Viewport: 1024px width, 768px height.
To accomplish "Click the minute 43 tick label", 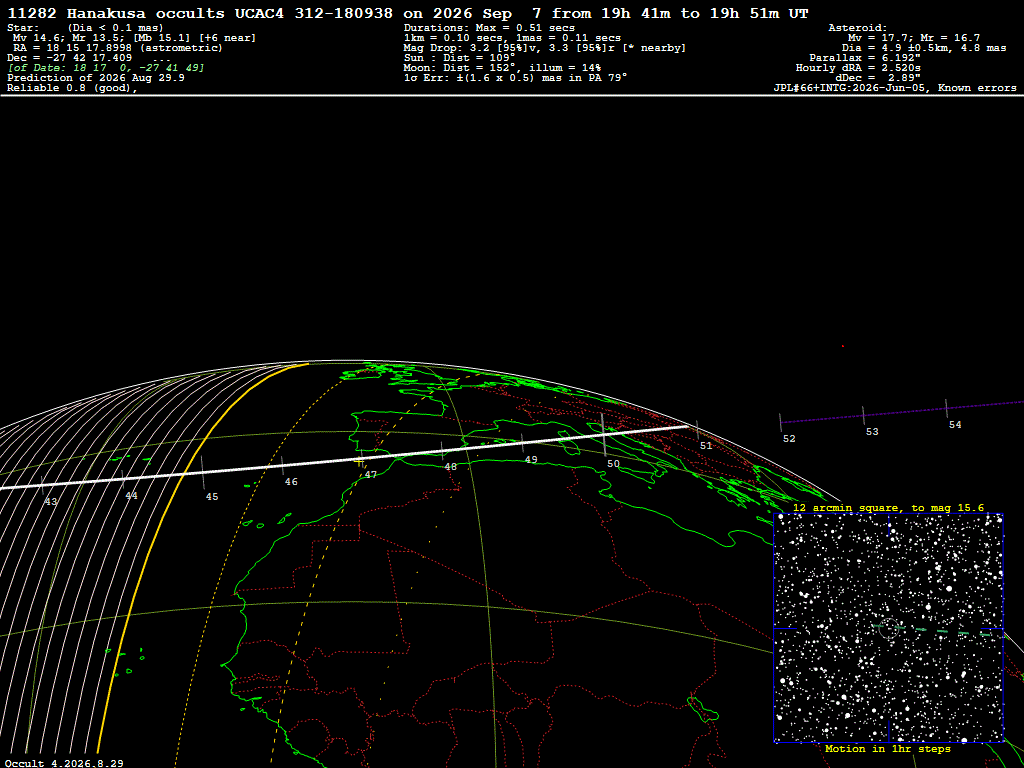I will point(51,502).
